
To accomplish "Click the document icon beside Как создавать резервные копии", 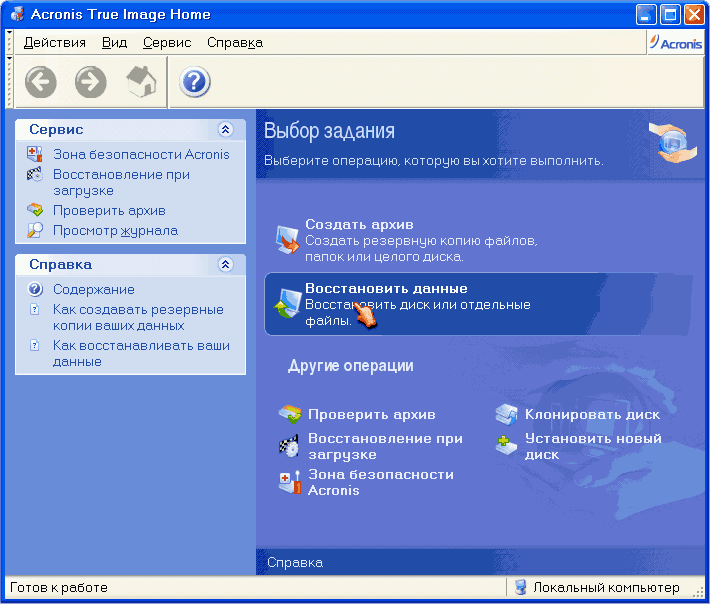I will pos(34,309).
